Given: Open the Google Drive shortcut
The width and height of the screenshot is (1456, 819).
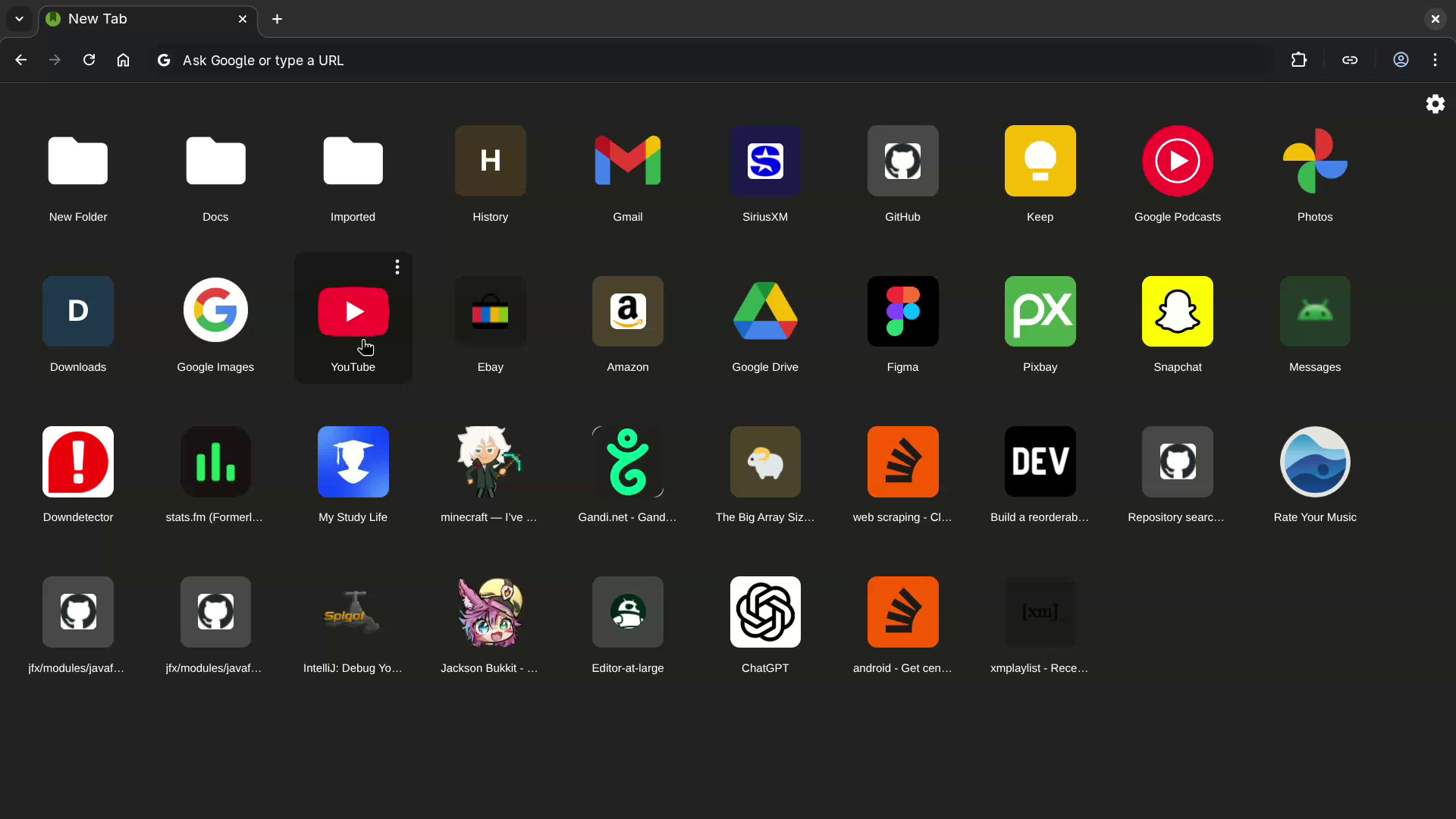Looking at the screenshot, I should pos(764,311).
